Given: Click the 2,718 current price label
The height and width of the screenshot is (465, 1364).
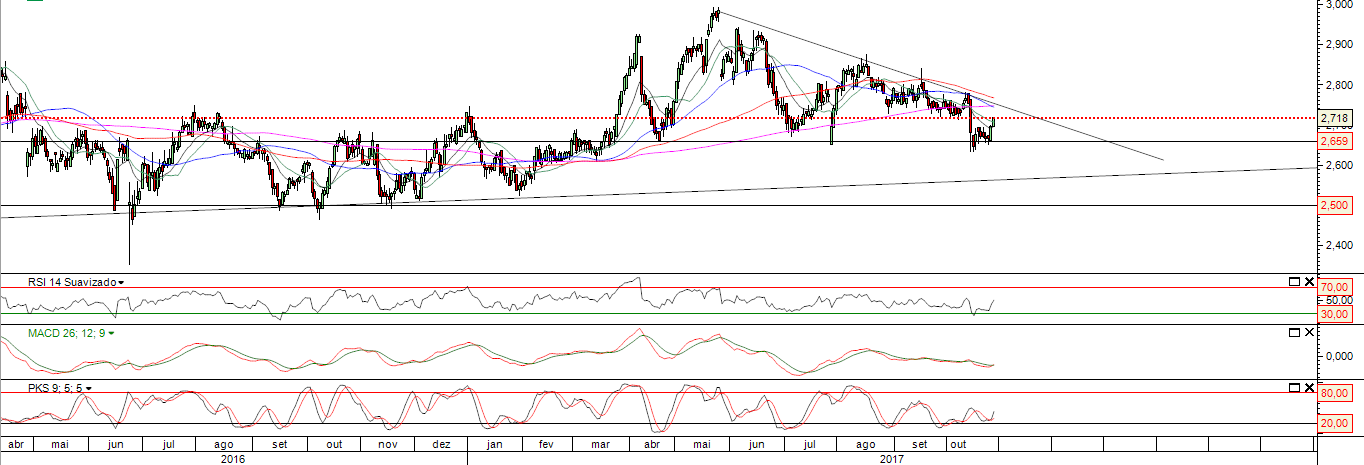Looking at the screenshot, I should [x=1336, y=119].
